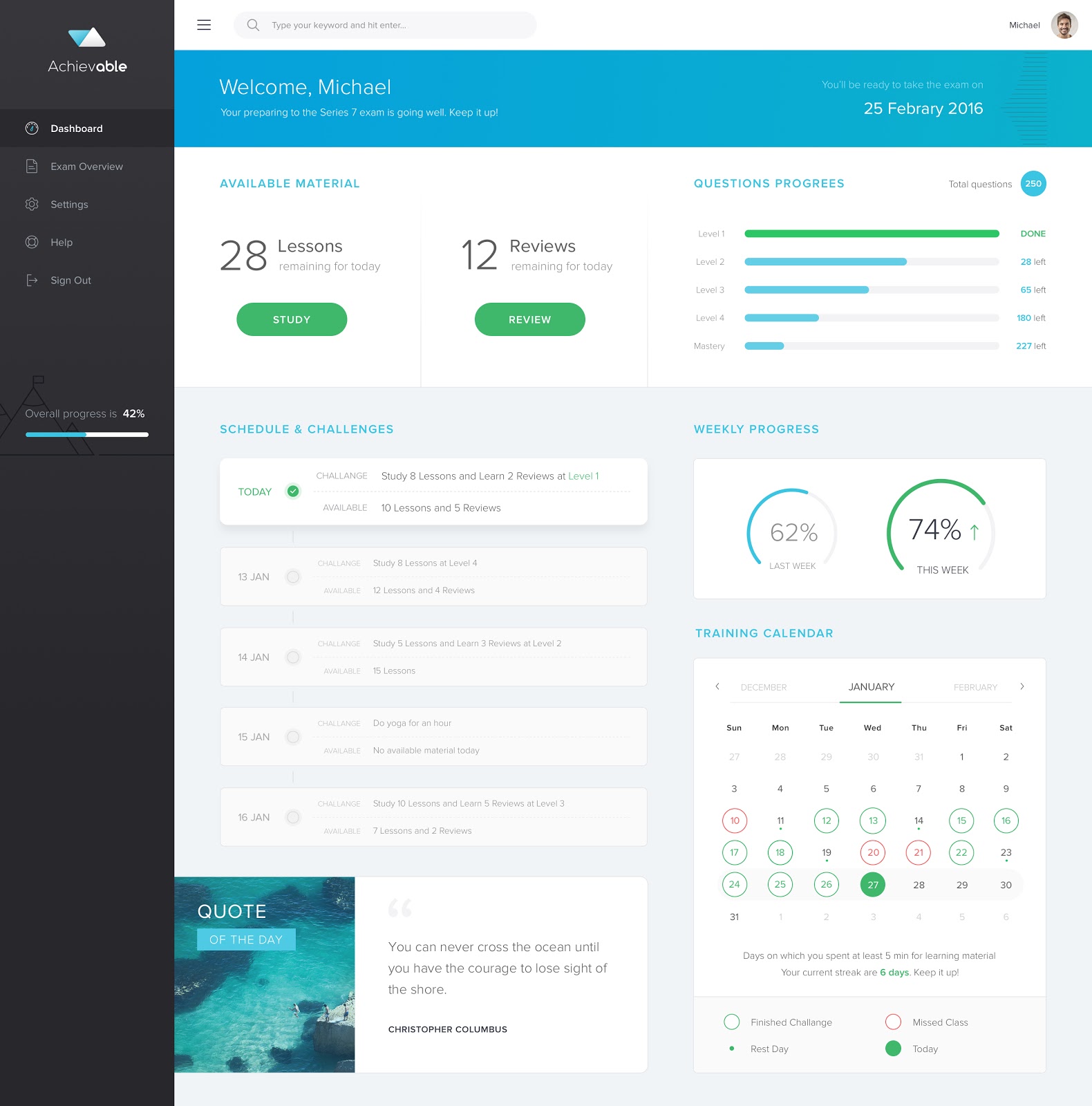Select calendar day 24
1092x1106 pixels.
[x=734, y=884]
